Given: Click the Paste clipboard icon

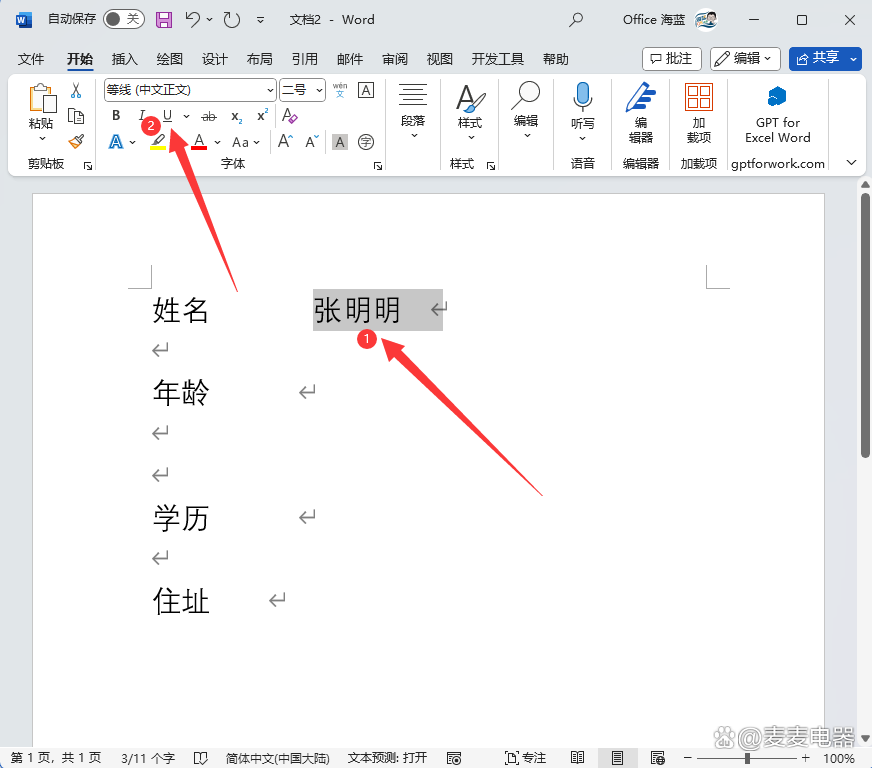Looking at the screenshot, I should pos(42,99).
